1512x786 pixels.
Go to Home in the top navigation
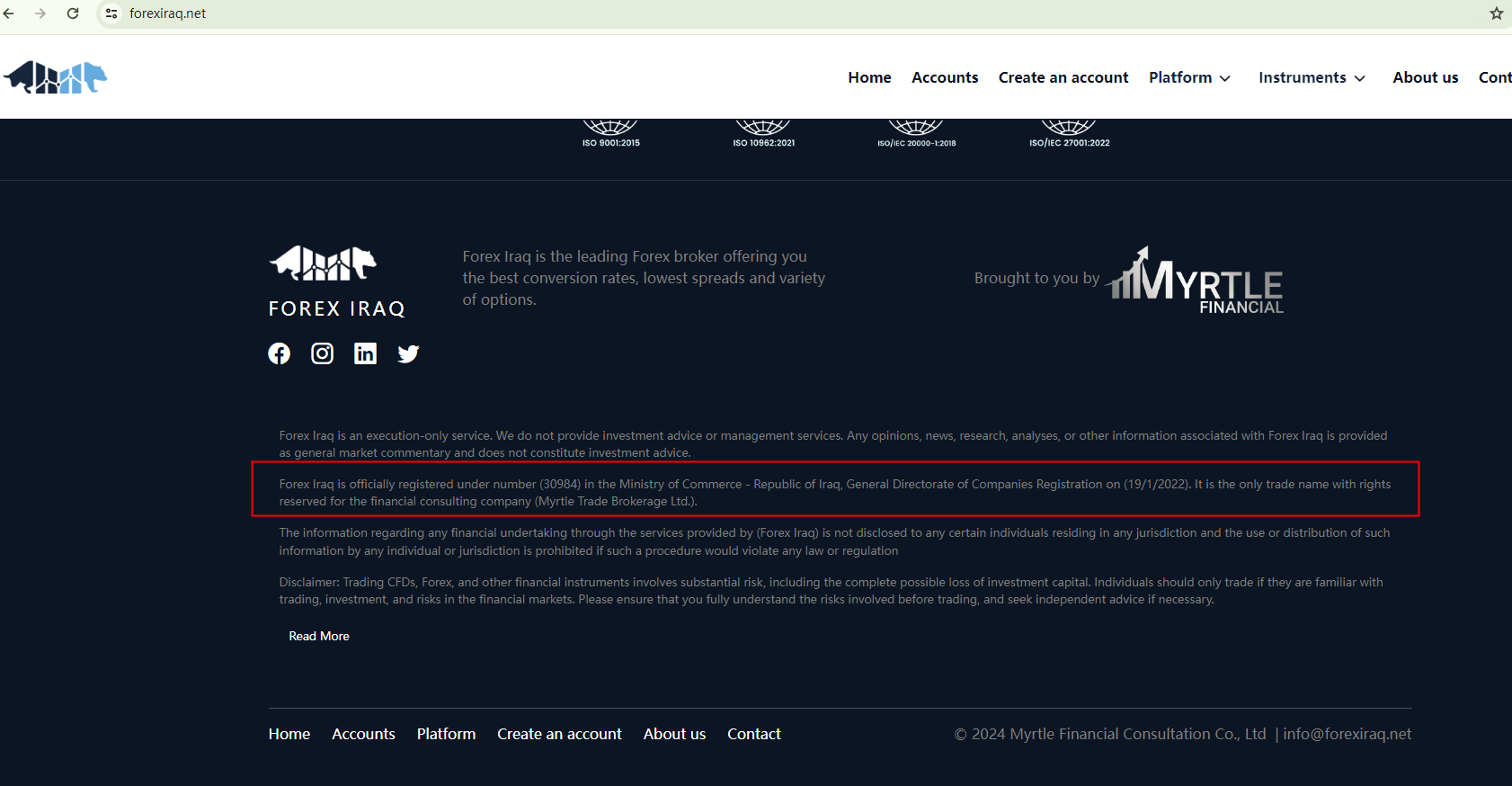869,77
